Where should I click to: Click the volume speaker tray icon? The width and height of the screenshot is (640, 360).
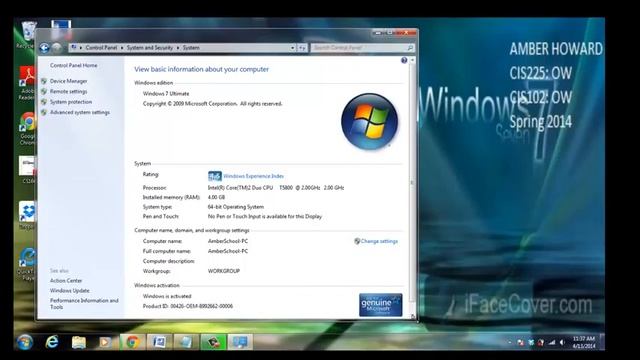point(562,342)
